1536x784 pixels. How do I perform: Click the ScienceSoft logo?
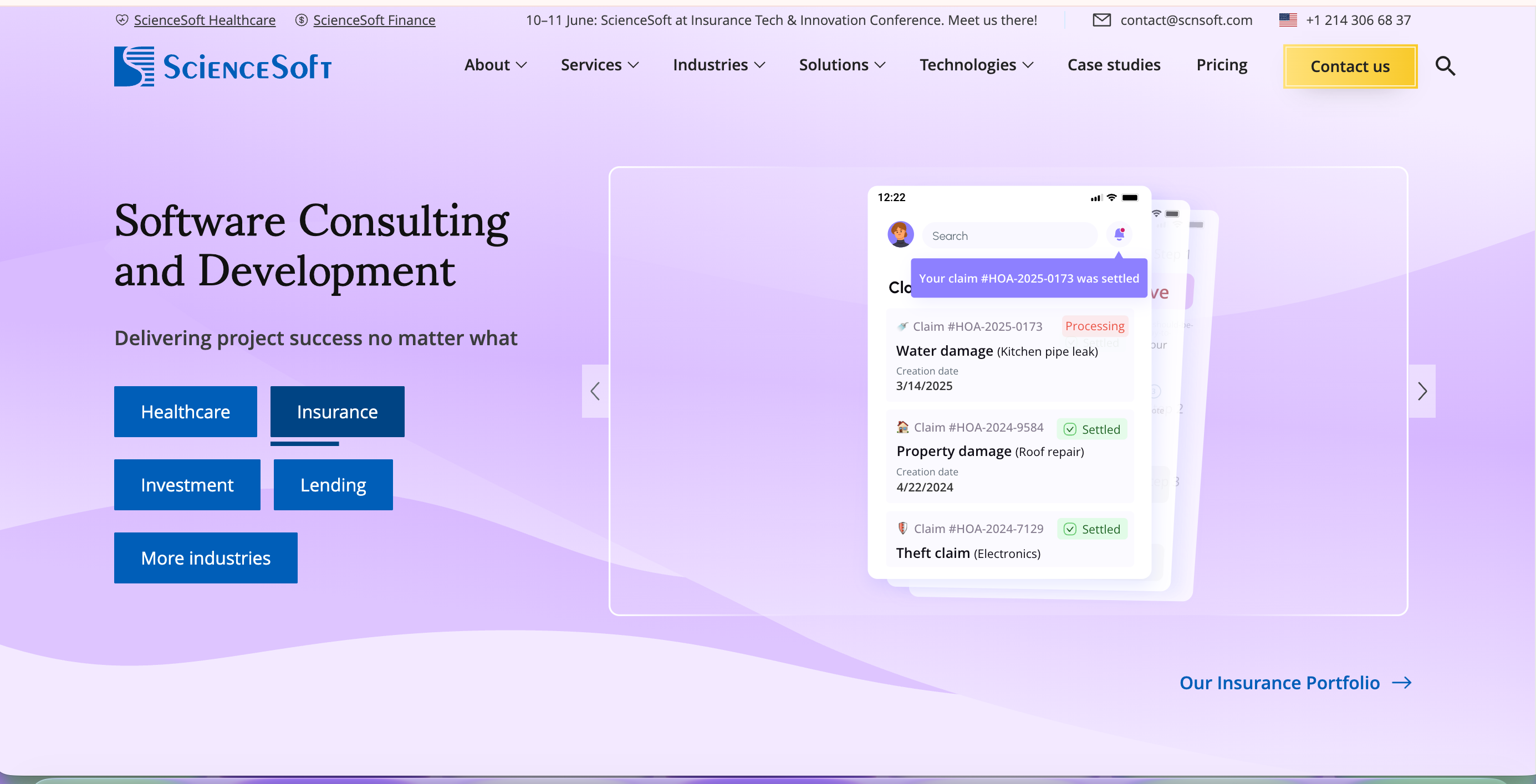click(222, 66)
